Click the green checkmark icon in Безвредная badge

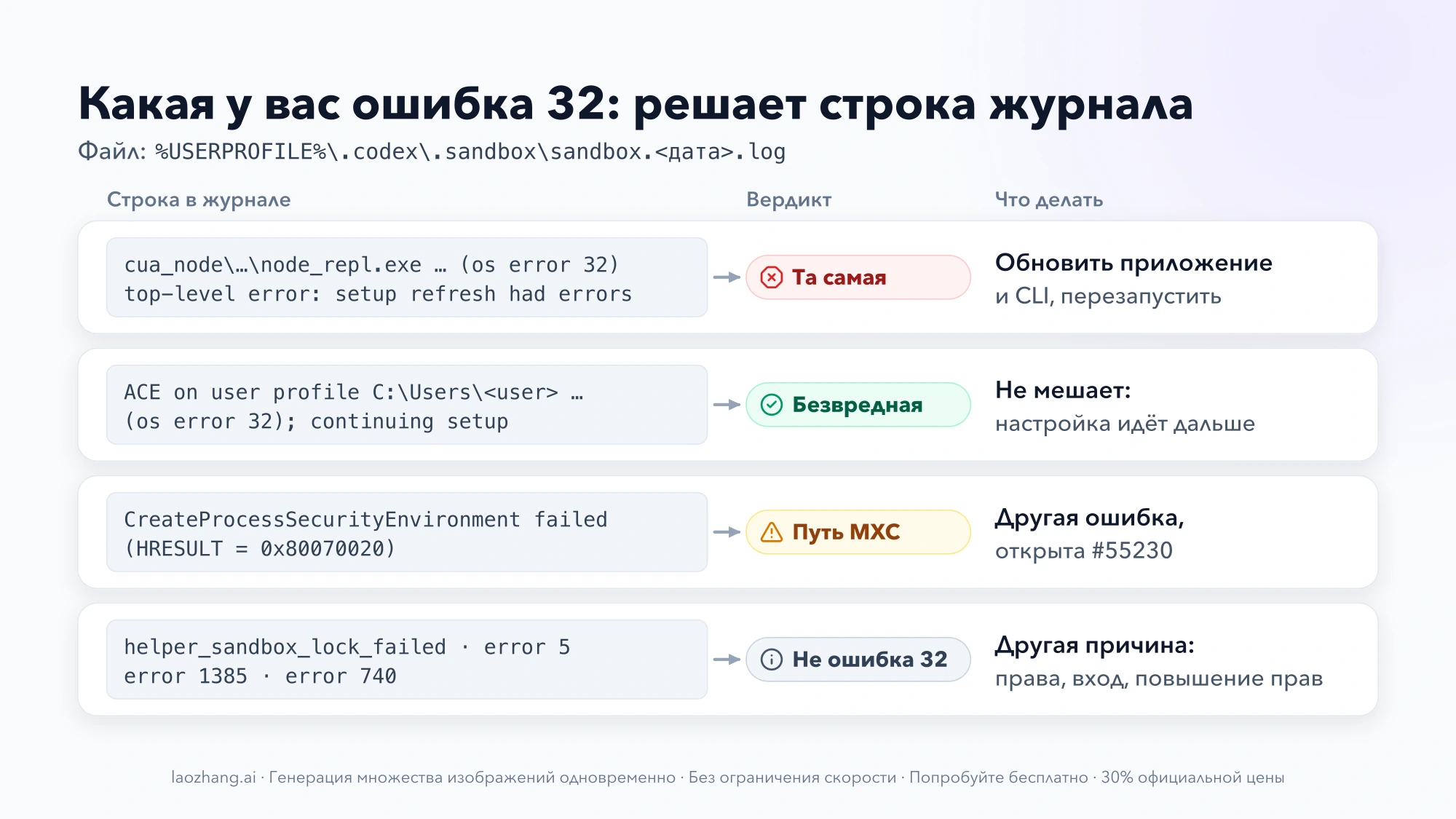click(772, 405)
